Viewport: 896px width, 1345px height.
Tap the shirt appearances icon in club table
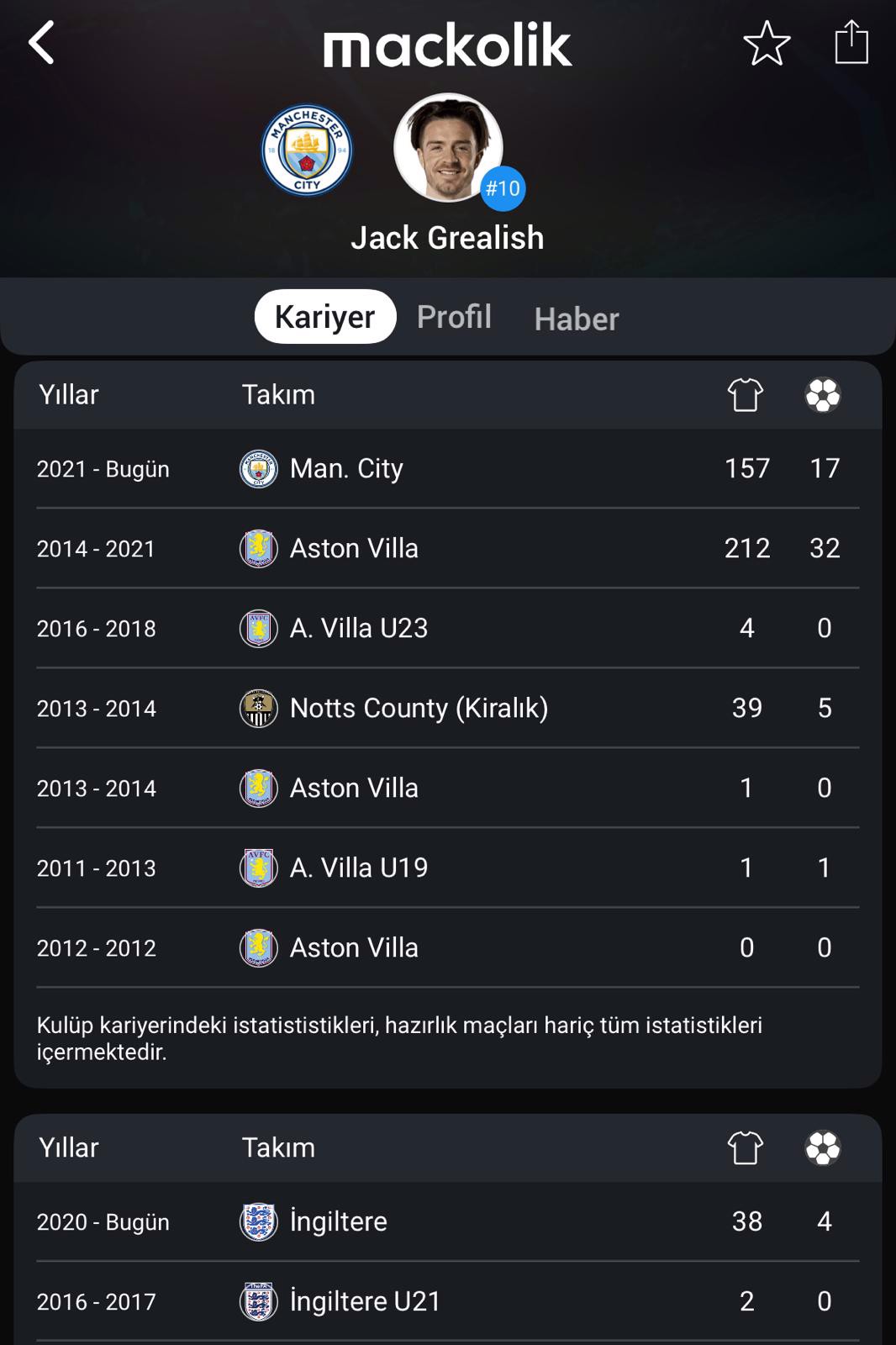(745, 394)
